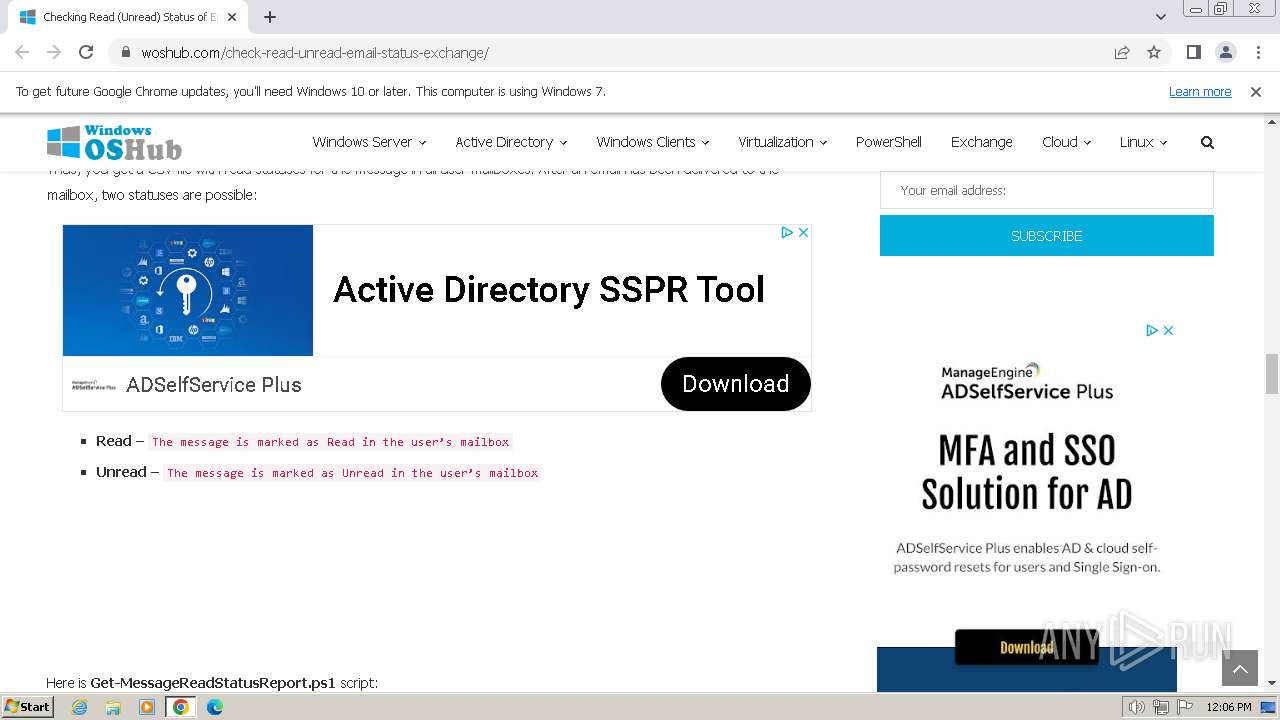
Task: Click the Download button in the sidebar ad
Action: pos(1027,647)
